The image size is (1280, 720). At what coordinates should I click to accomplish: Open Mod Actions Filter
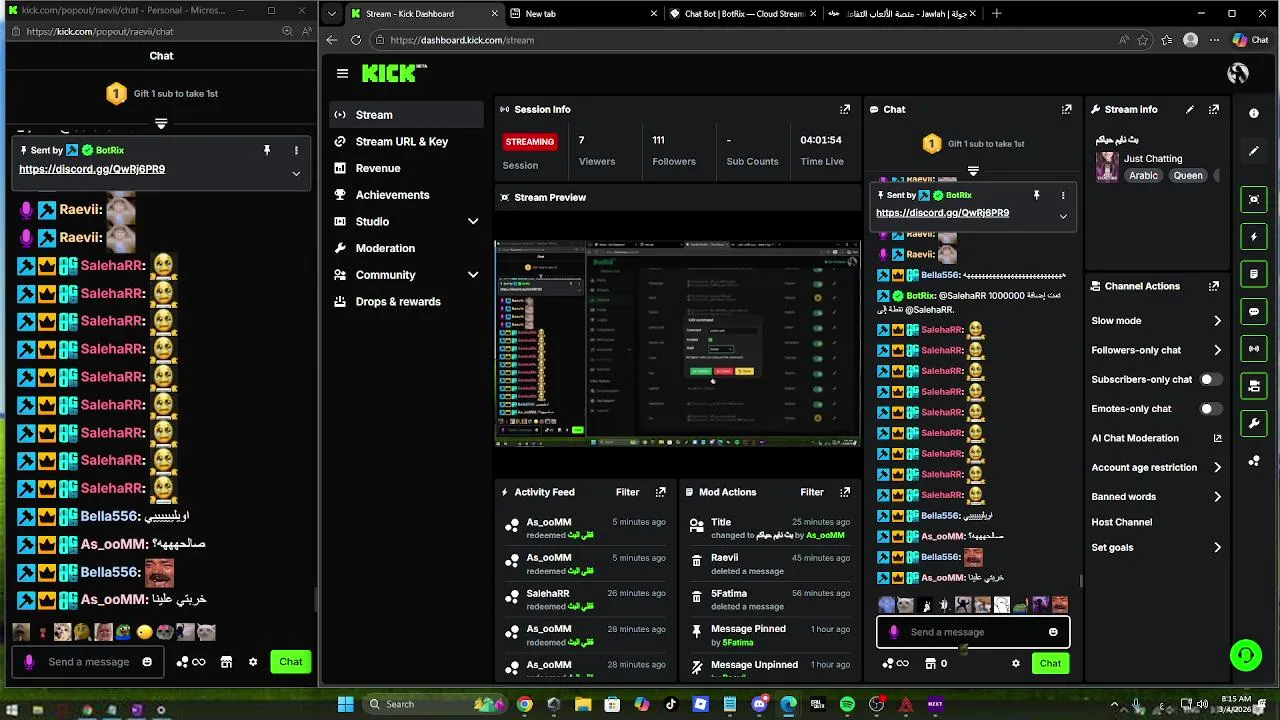[812, 492]
